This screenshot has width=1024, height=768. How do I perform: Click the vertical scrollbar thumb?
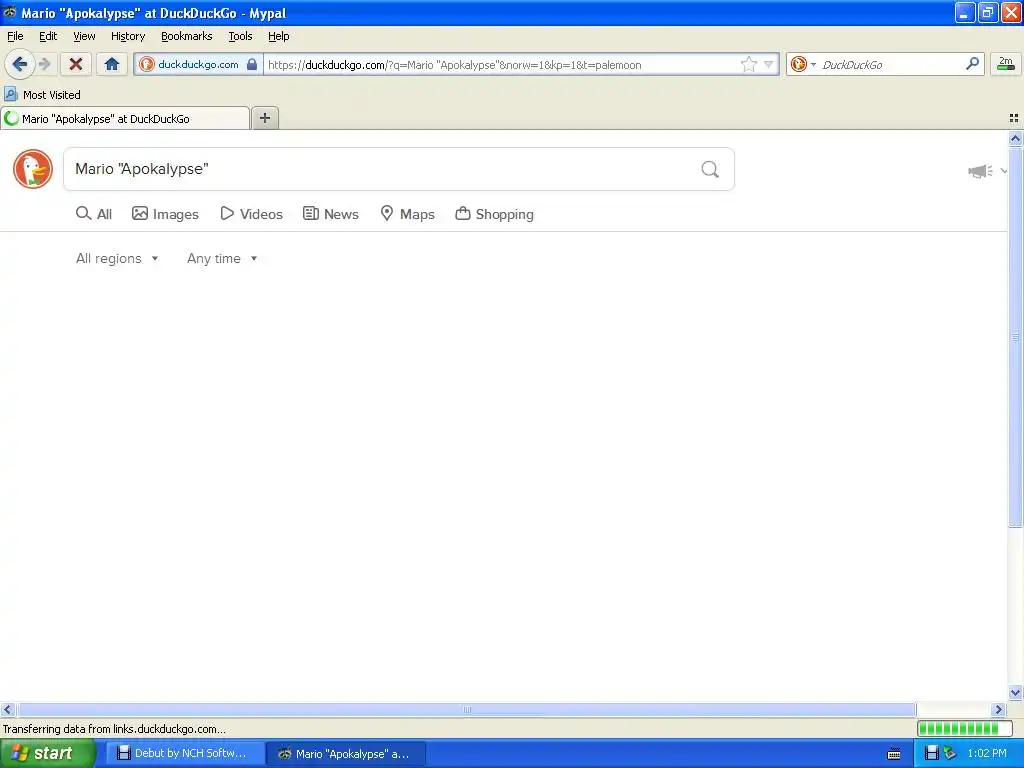(1015, 336)
